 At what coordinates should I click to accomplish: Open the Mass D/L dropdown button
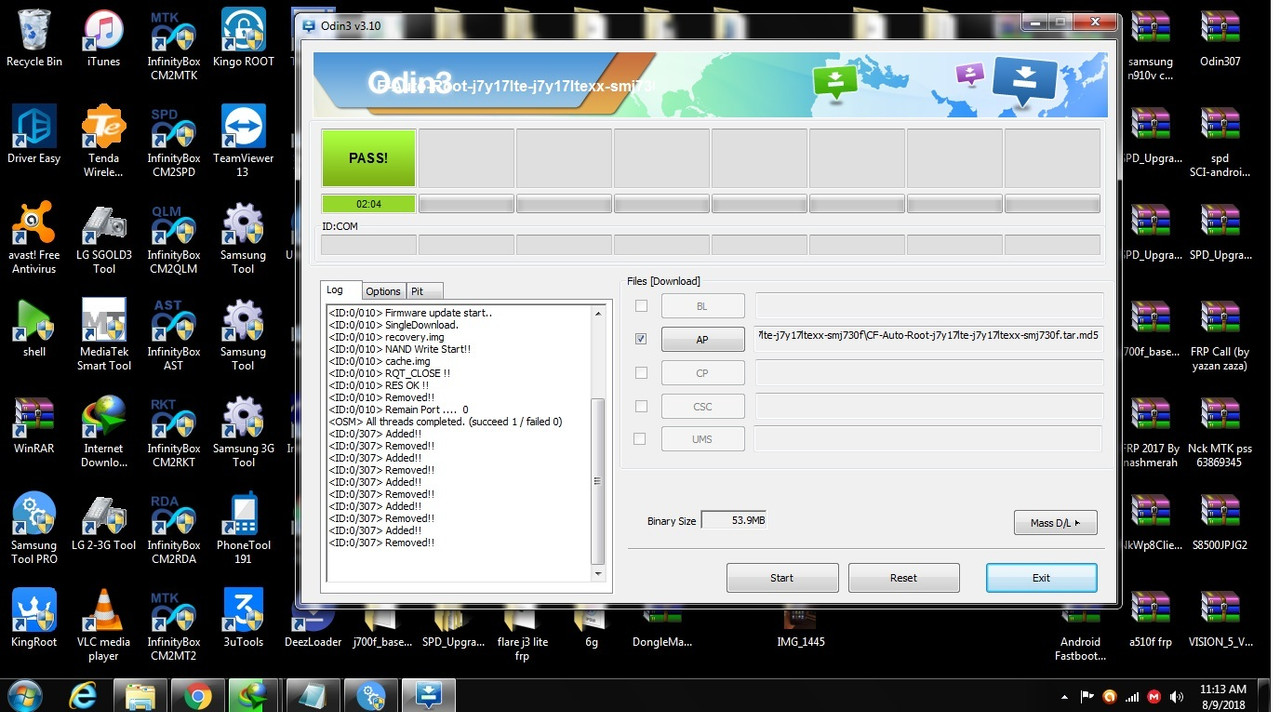coord(1055,523)
